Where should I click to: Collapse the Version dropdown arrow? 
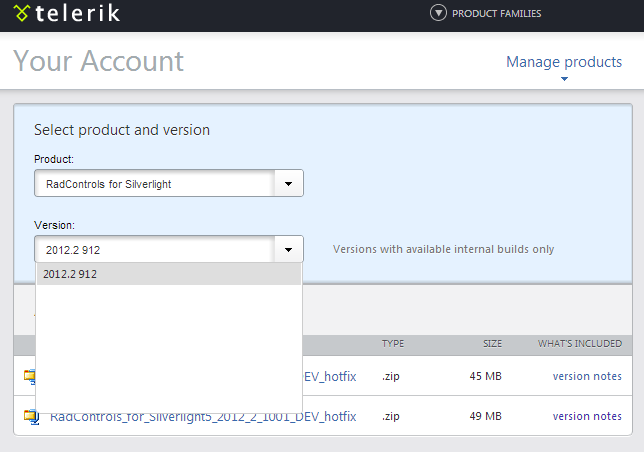point(289,249)
